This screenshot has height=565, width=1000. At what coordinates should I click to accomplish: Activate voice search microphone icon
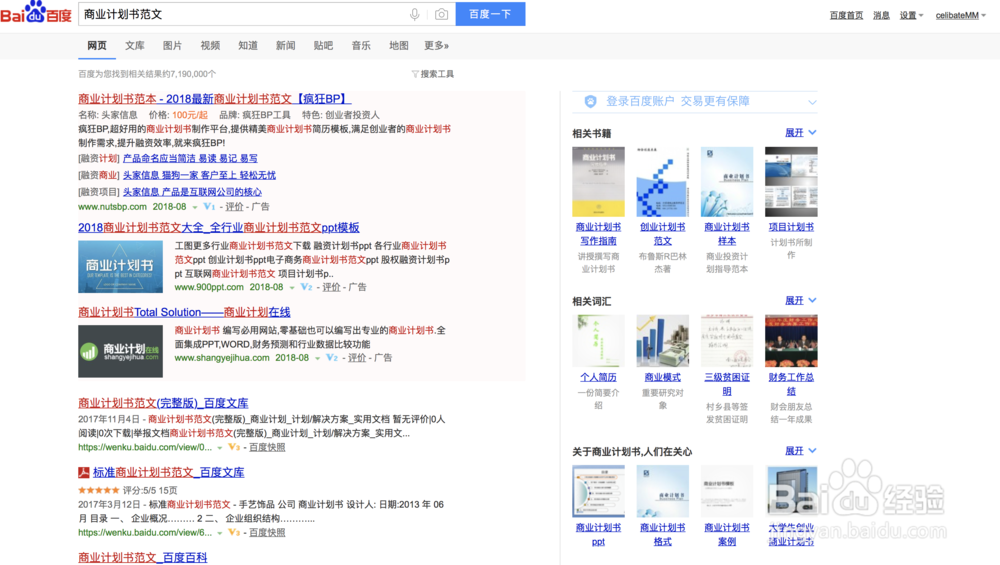415,14
